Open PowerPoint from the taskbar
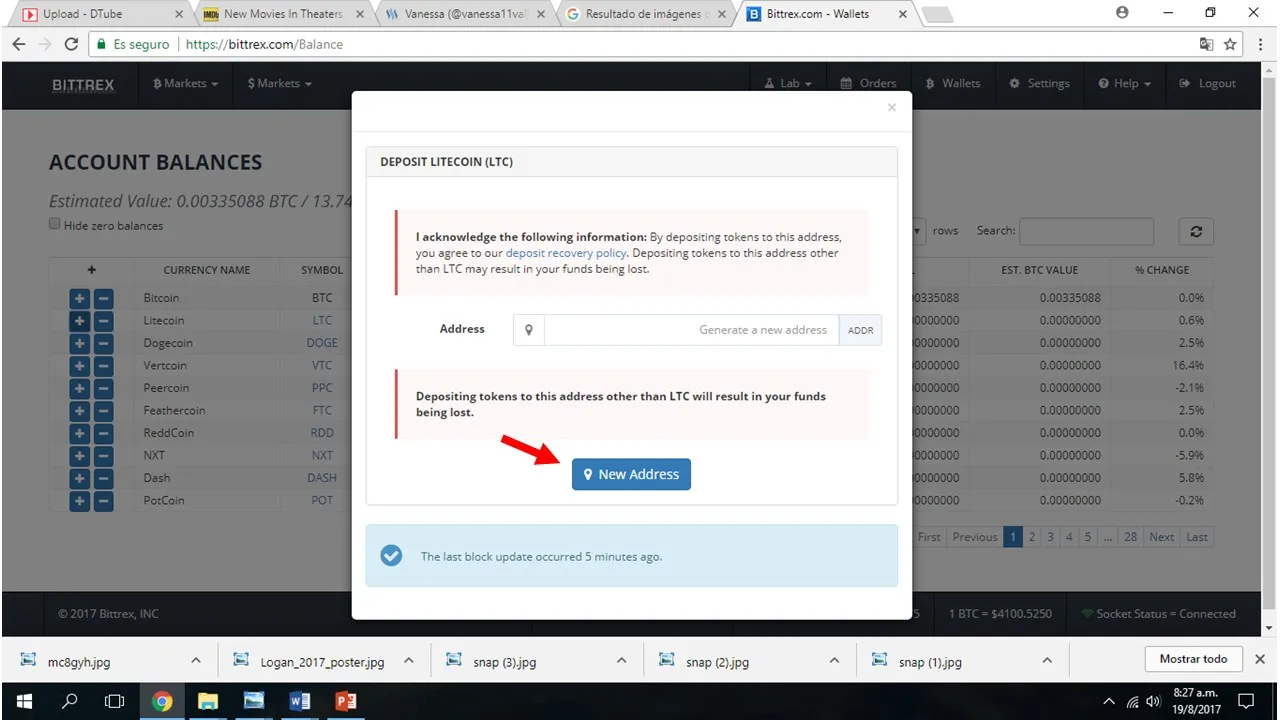The width and height of the screenshot is (1280, 720). pyautogui.click(x=346, y=701)
